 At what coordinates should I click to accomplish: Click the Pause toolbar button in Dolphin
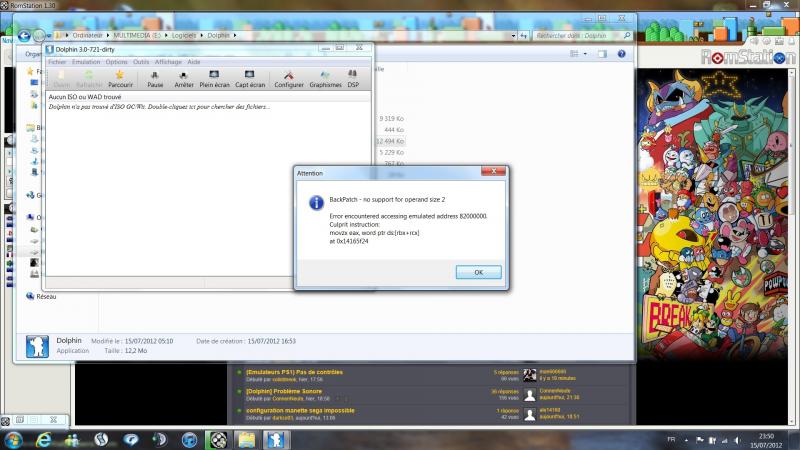(155, 79)
